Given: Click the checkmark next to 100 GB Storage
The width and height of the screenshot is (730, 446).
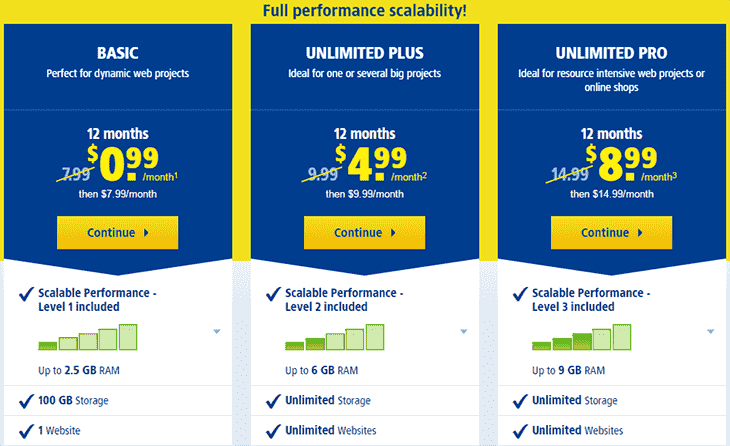Looking at the screenshot, I should (x=27, y=401).
